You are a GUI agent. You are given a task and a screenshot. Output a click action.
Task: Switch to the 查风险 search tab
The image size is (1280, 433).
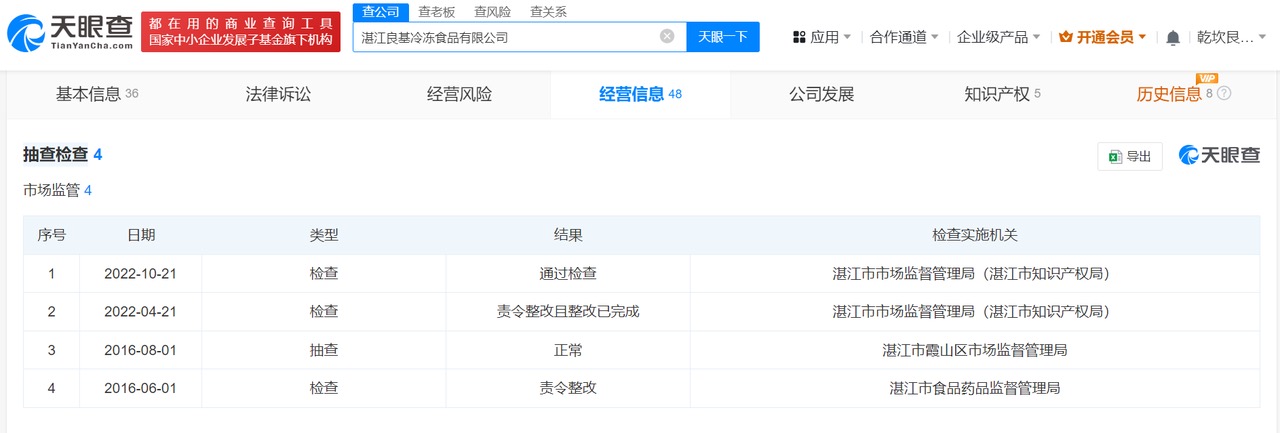(491, 12)
